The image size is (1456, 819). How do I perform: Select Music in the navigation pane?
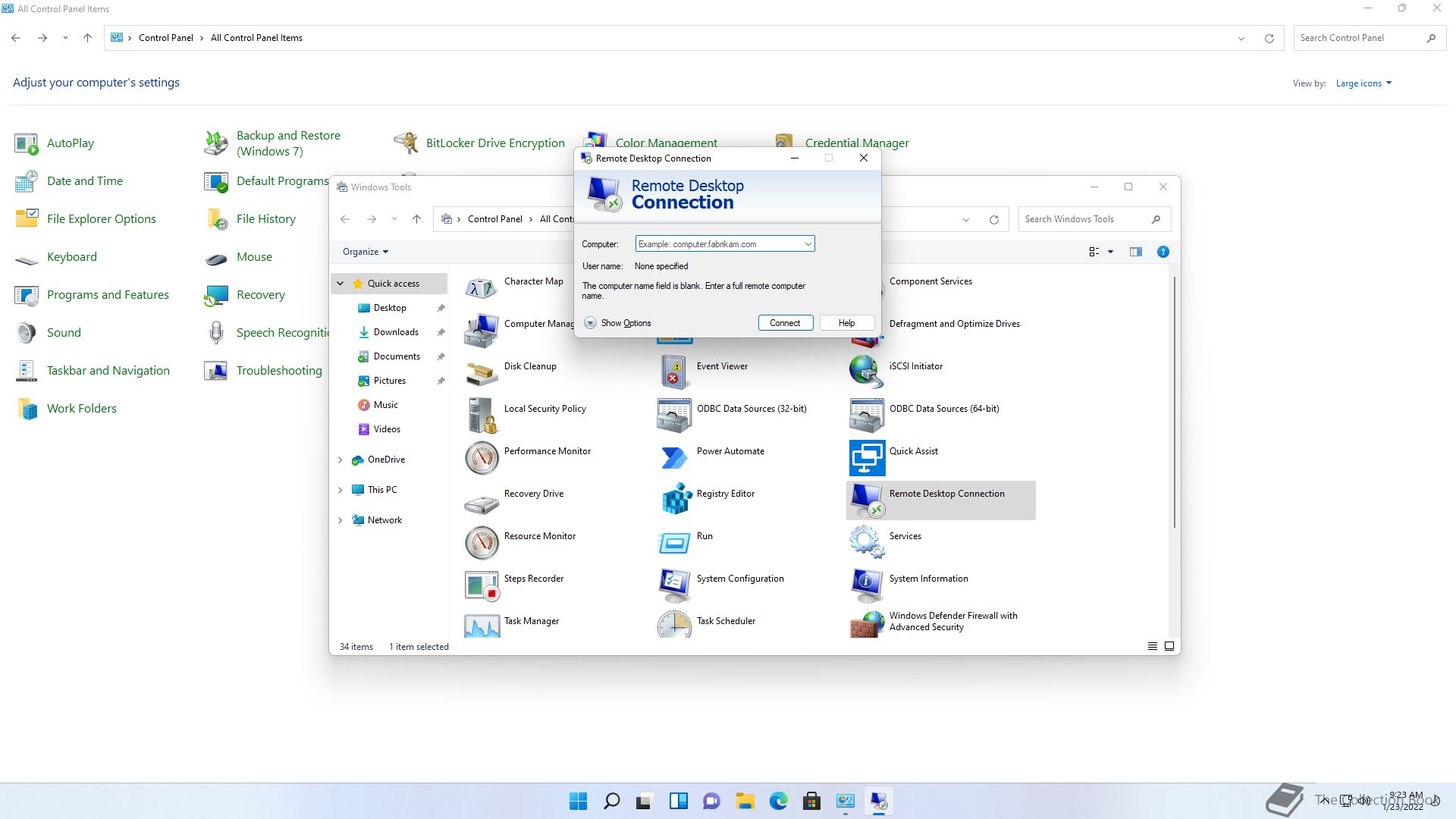pos(385,405)
